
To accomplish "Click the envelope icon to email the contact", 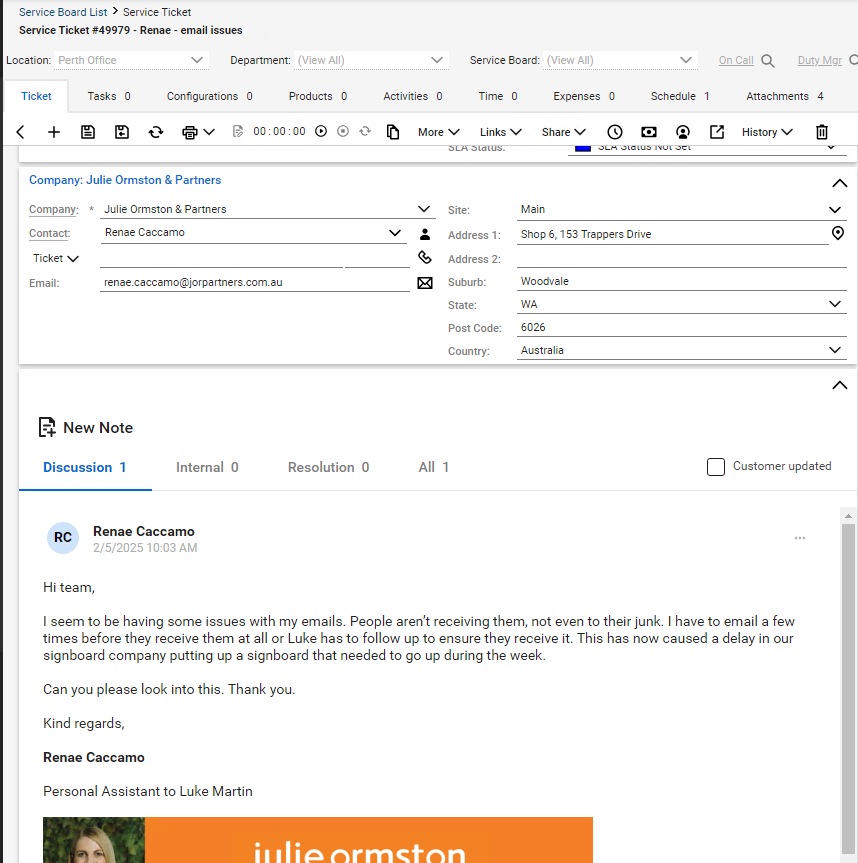I will (x=425, y=283).
